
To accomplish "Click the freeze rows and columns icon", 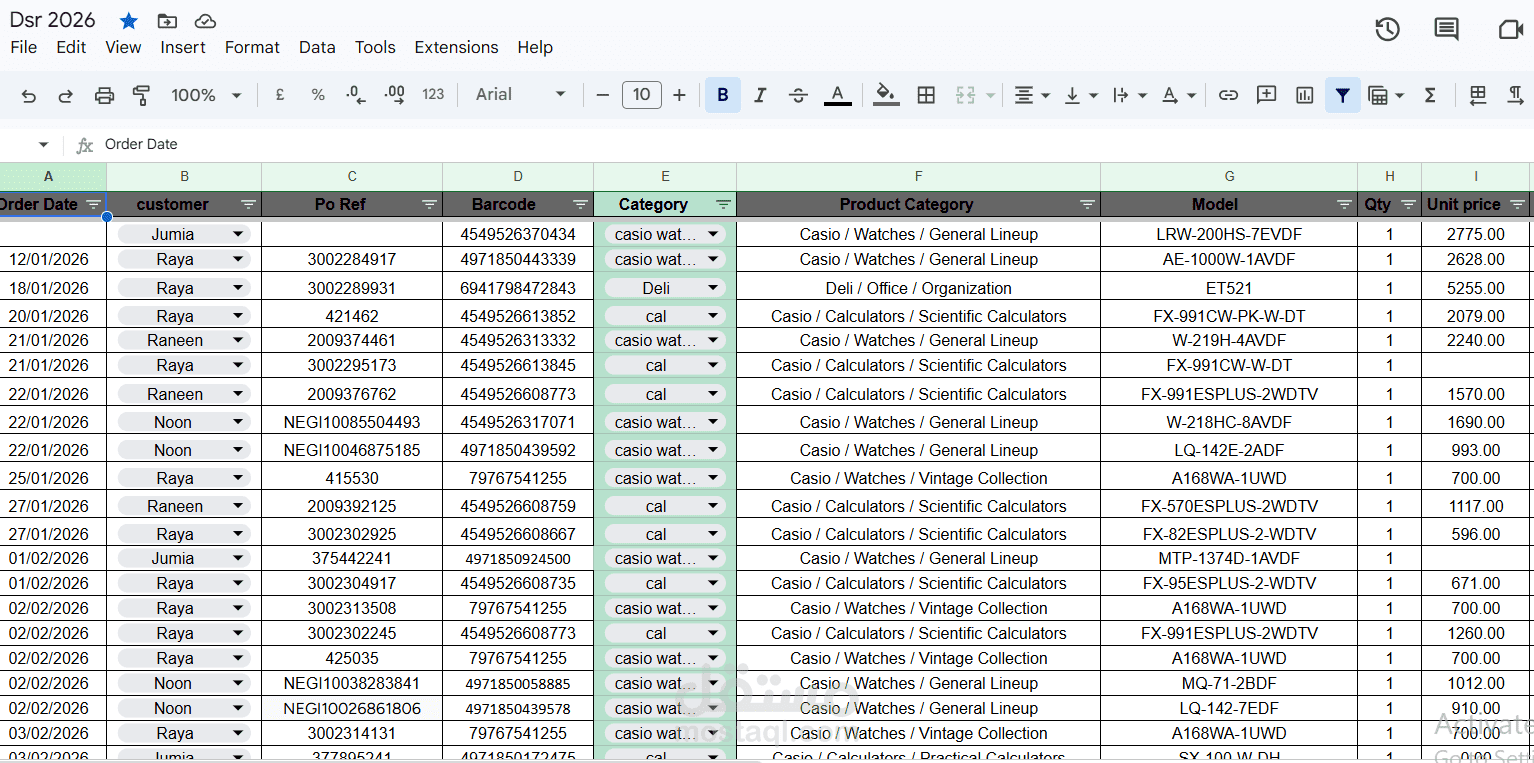I will (x=1478, y=95).
